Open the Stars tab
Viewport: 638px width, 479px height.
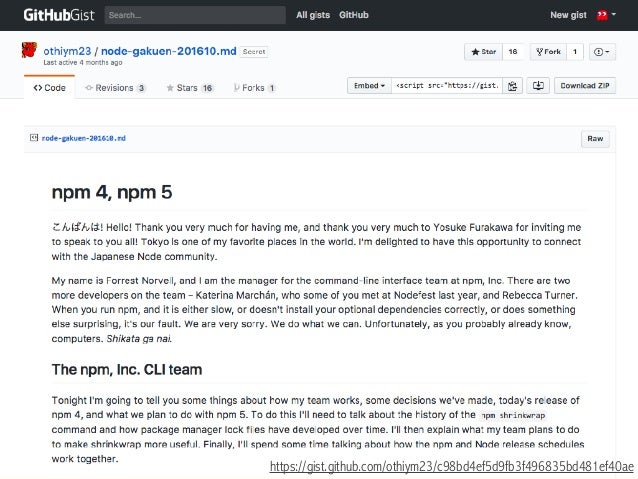click(x=190, y=88)
